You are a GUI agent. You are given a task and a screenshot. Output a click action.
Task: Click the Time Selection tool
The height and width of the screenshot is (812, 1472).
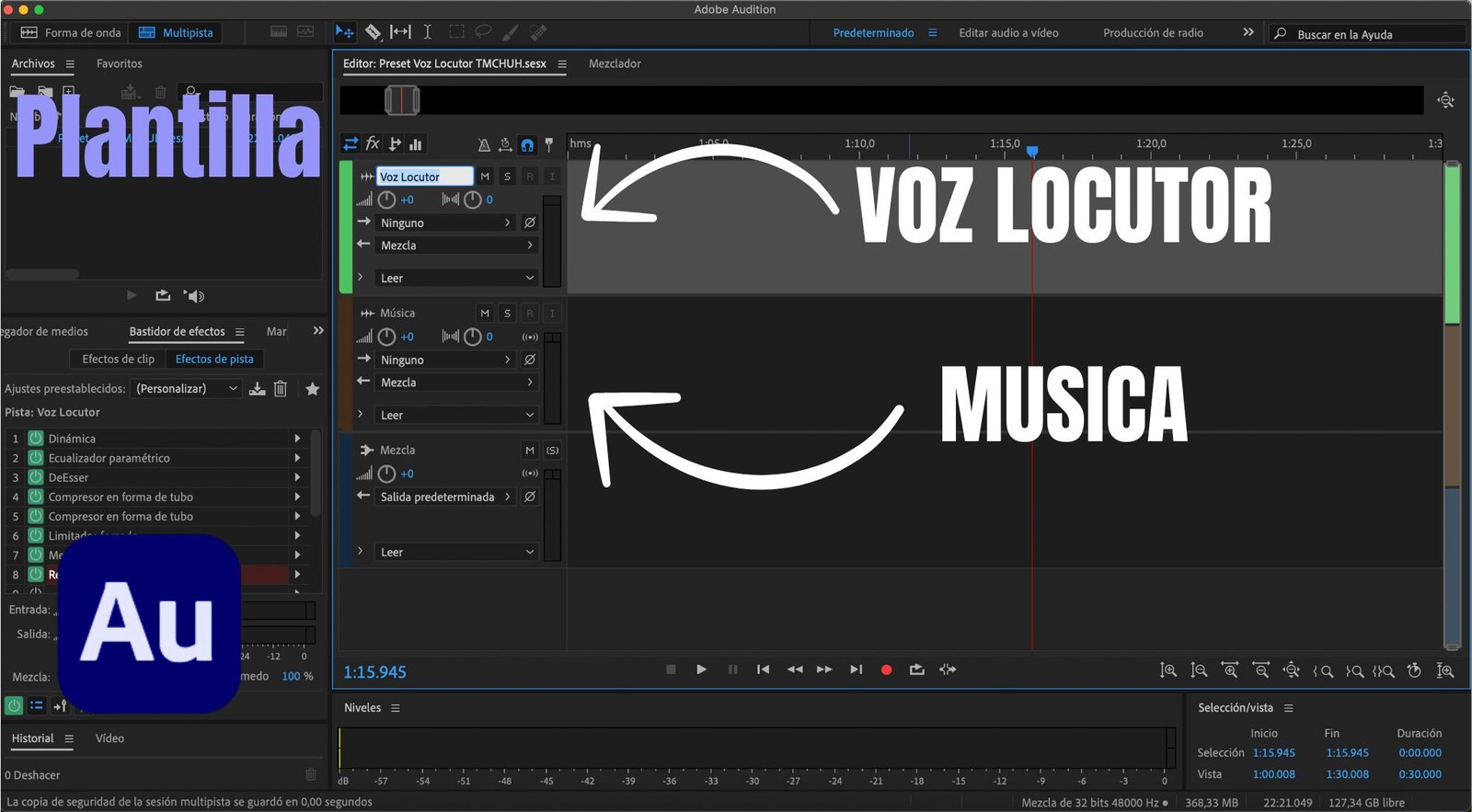427,32
